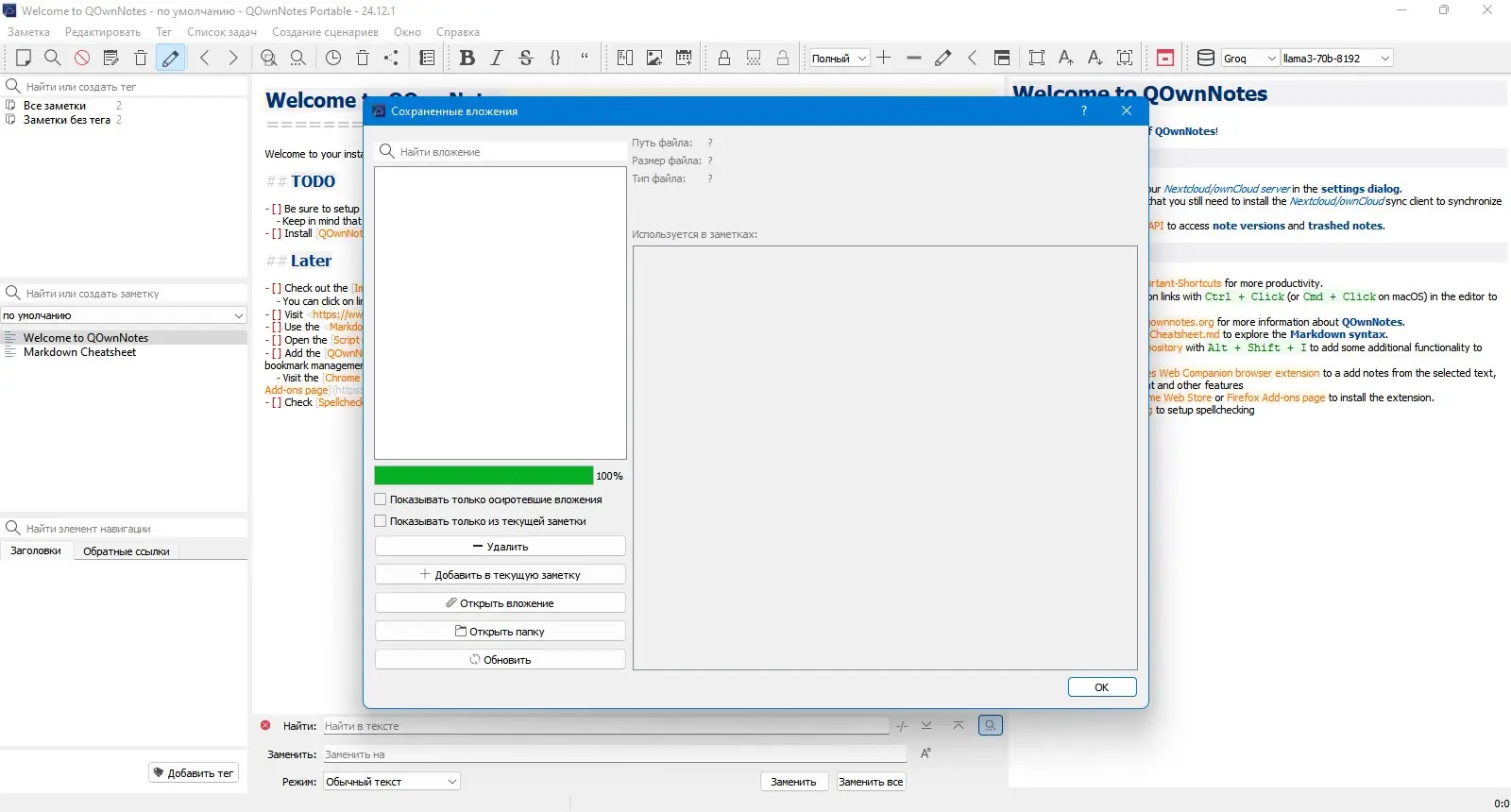Open the Справка menu
The image size is (1511, 812).
coord(458,32)
